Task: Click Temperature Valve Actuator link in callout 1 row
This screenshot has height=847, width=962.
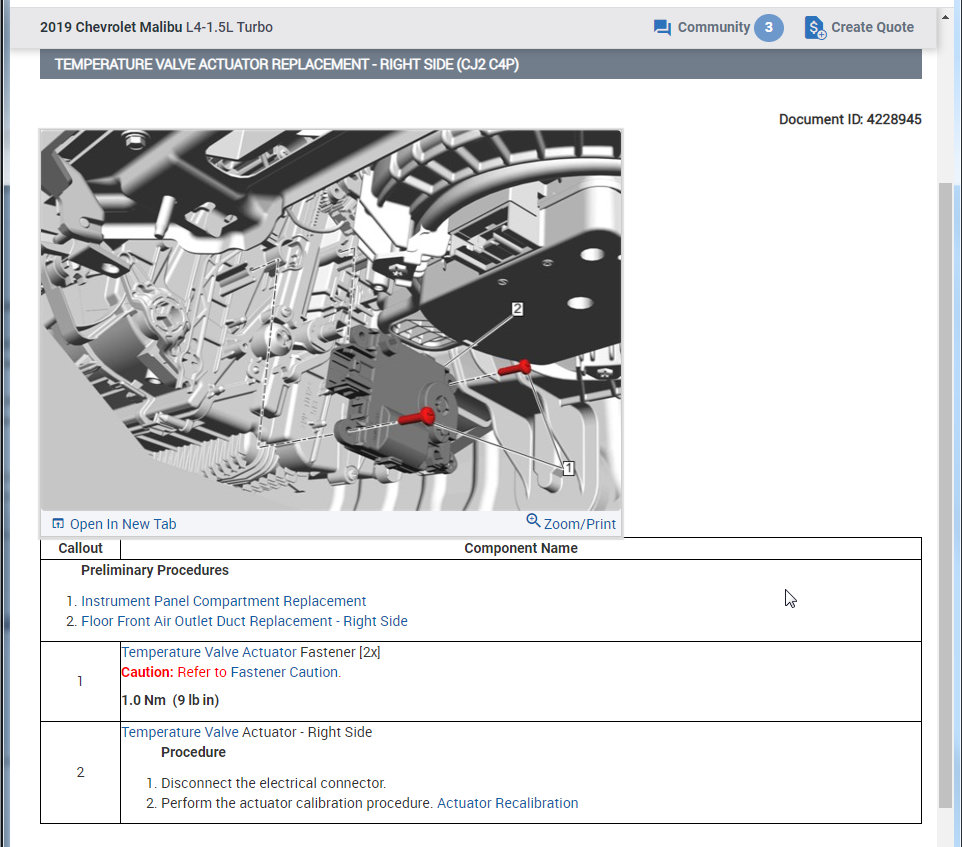Action: (208, 652)
